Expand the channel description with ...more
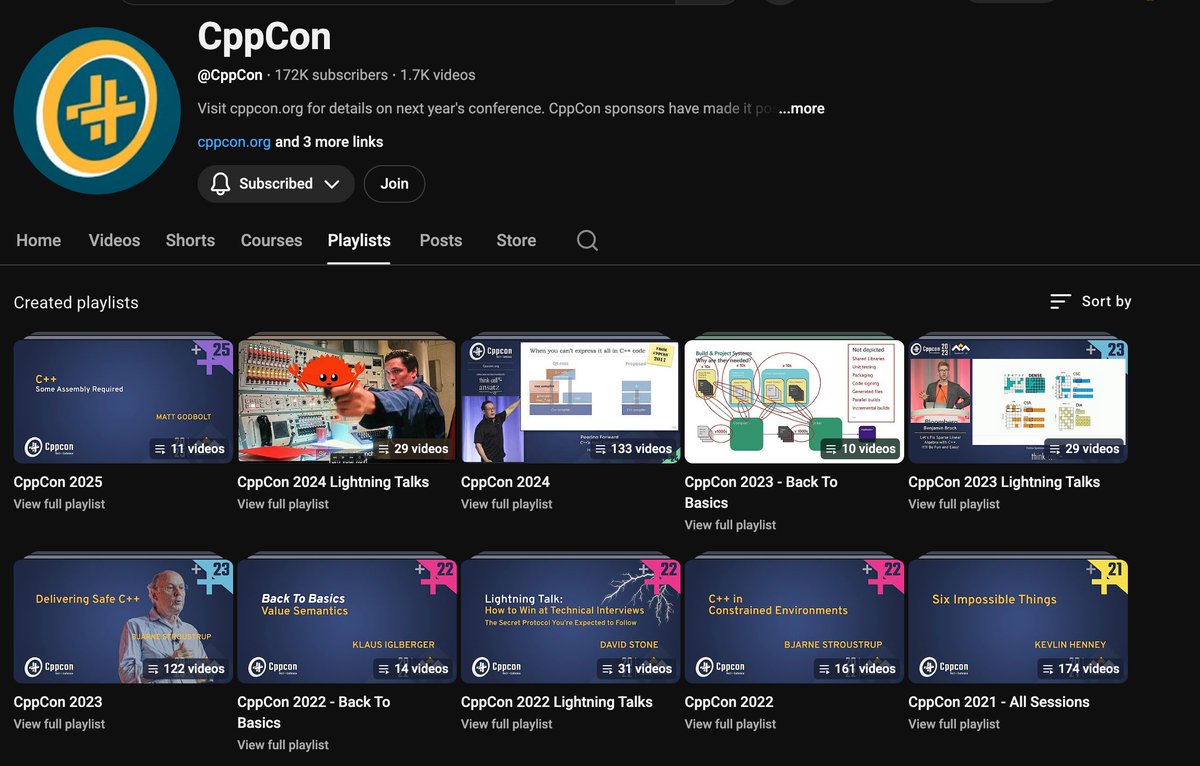1200x766 pixels. pos(801,108)
